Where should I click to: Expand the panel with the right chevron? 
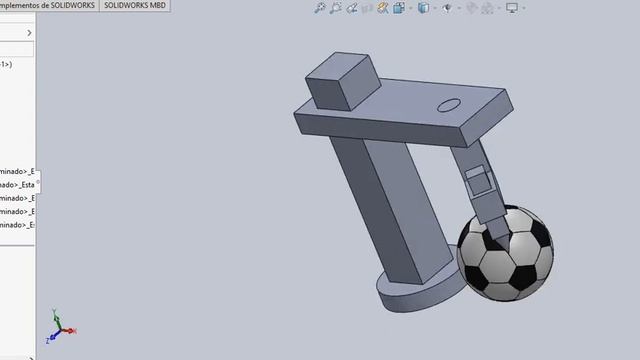coord(29,33)
